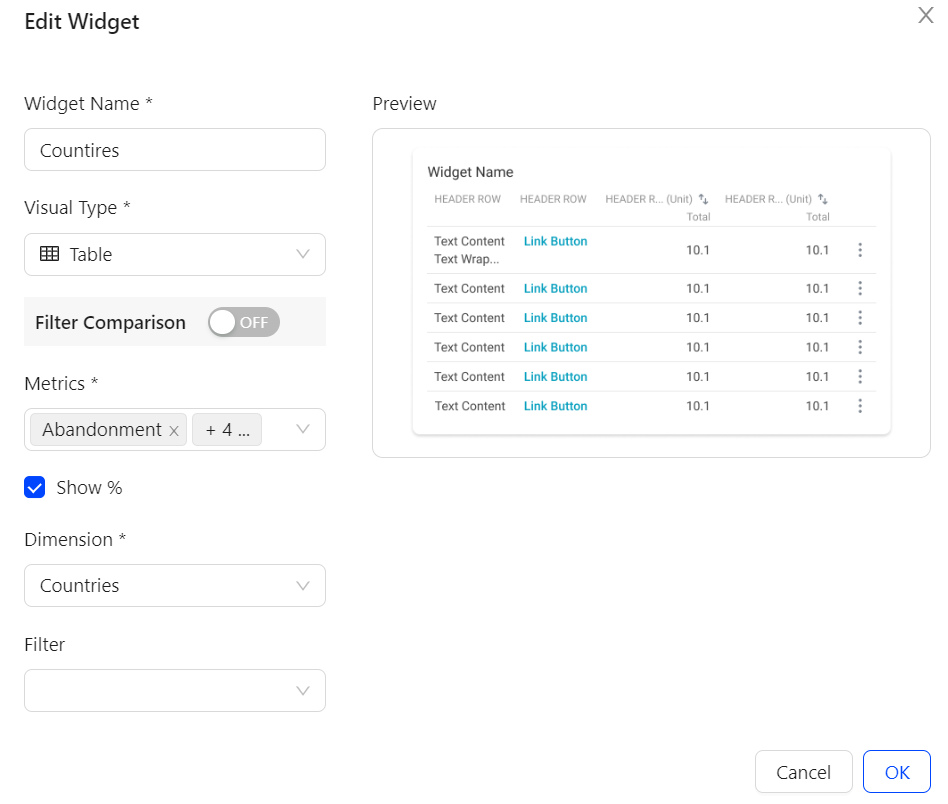Expand the Dimension Countries dropdown
The width and height of the screenshot is (948, 804).
tap(303, 585)
